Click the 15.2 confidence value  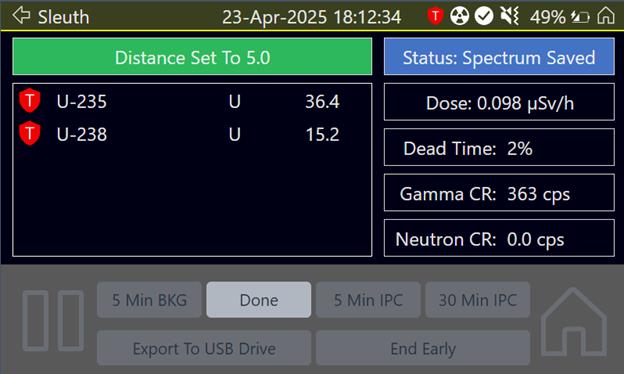(322, 134)
